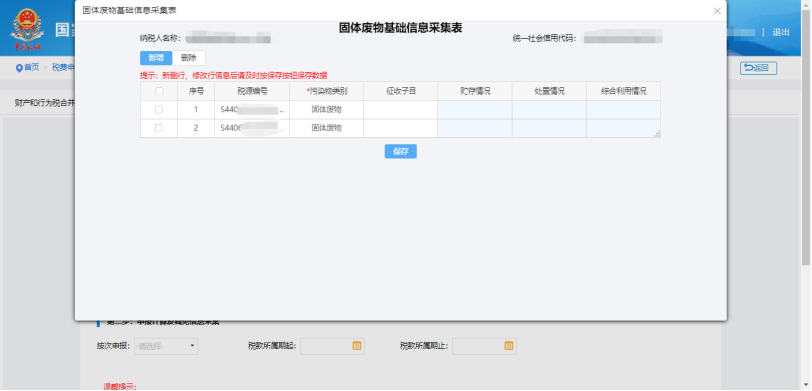The image size is (812, 391).
Task: Open calendar icon for 税款所属期起
Action: point(357,346)
